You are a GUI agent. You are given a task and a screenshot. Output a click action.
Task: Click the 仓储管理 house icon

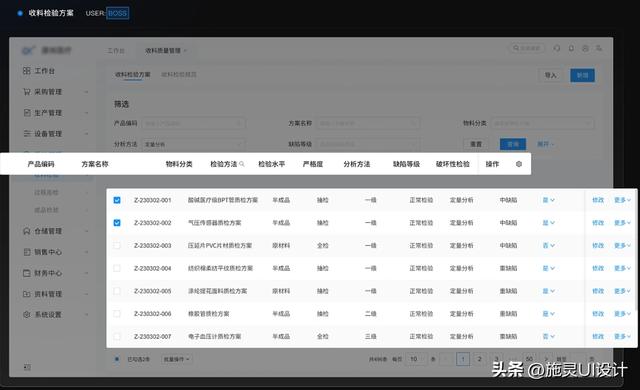pyautogui.click(x=27, y=231)
